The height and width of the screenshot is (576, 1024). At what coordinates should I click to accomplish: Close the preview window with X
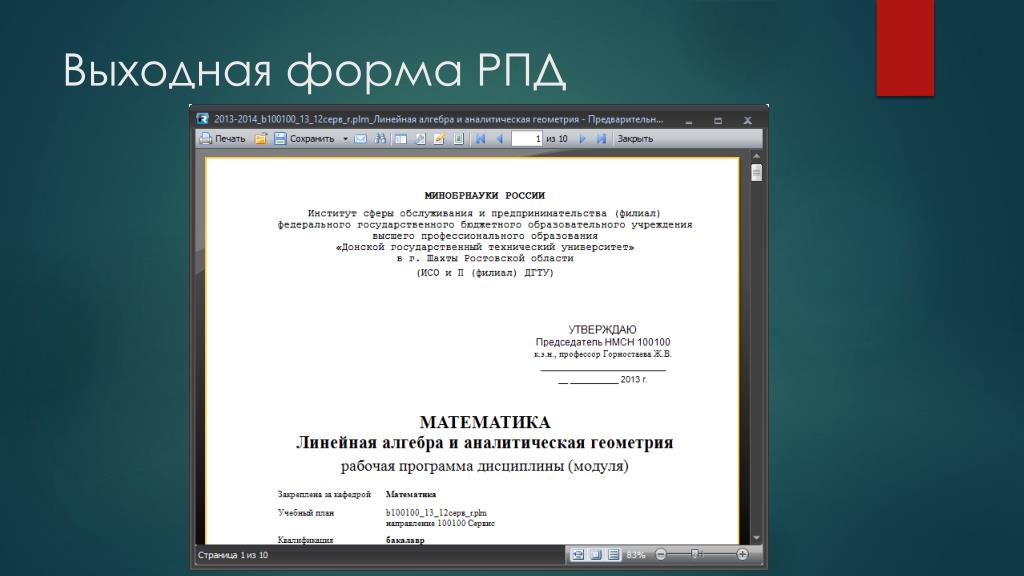pyautogui.click(x=748, y=121)
